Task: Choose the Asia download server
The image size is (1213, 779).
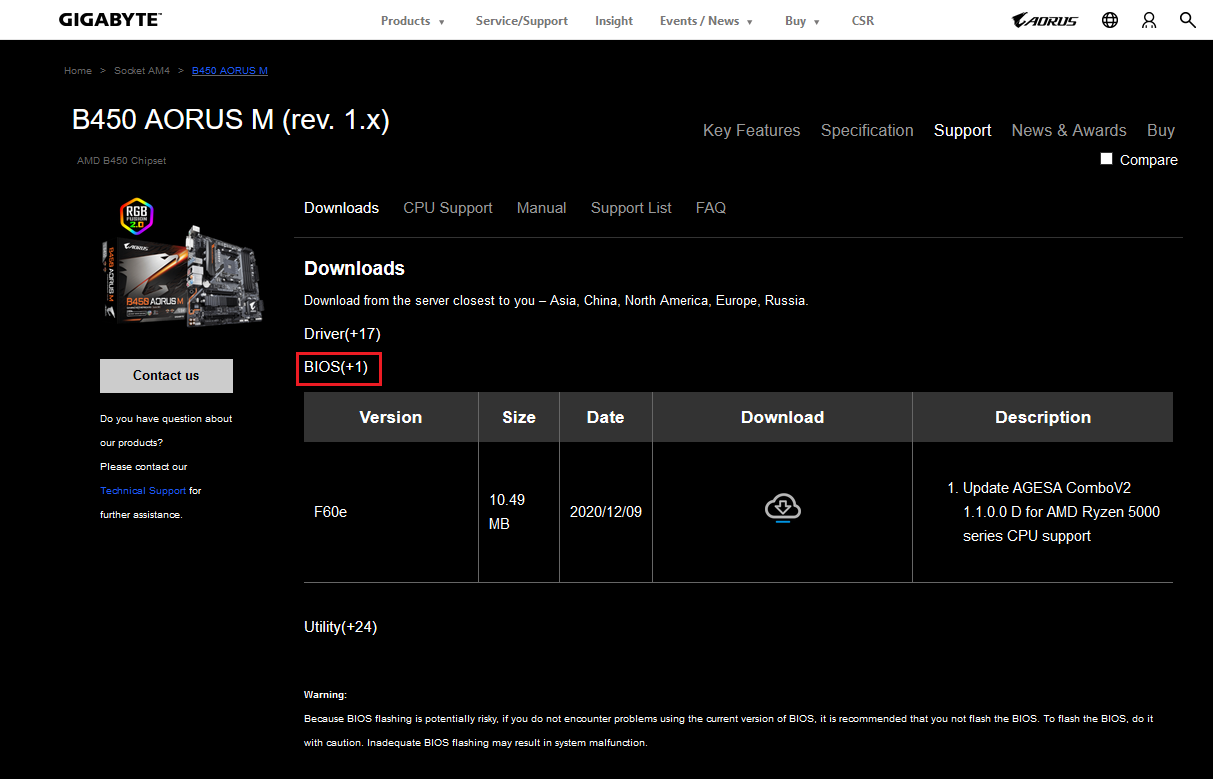Action: (563, 301)
